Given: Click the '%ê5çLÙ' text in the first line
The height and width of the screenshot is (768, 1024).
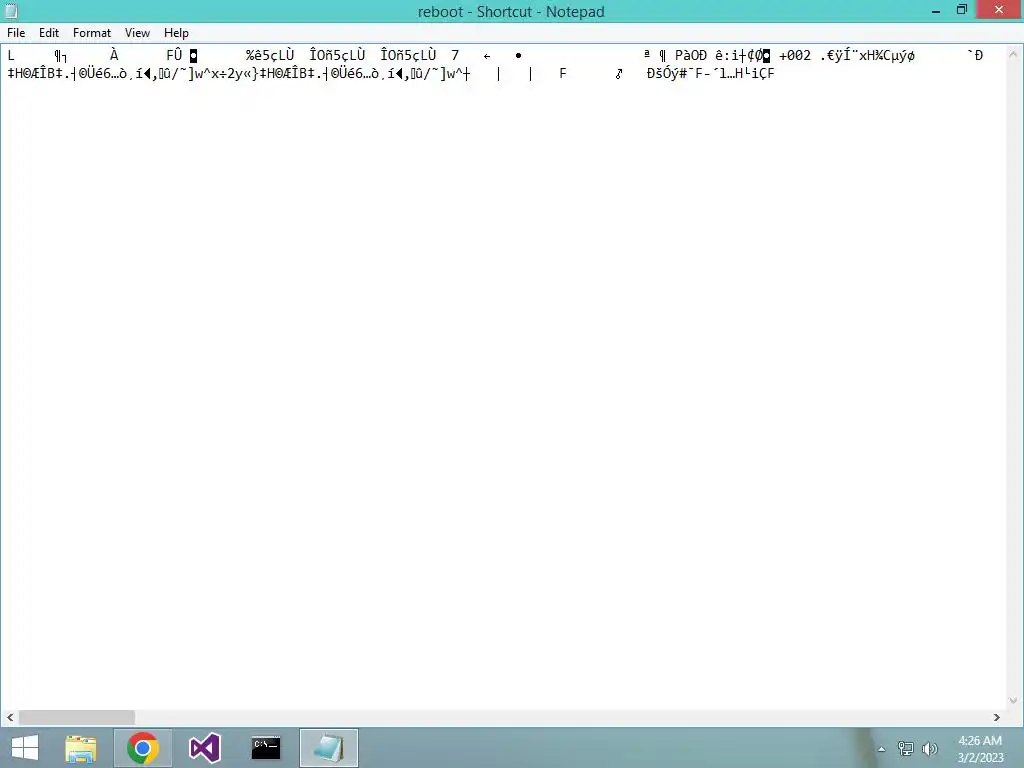Looking at the screenshot, I should (270, 56).
